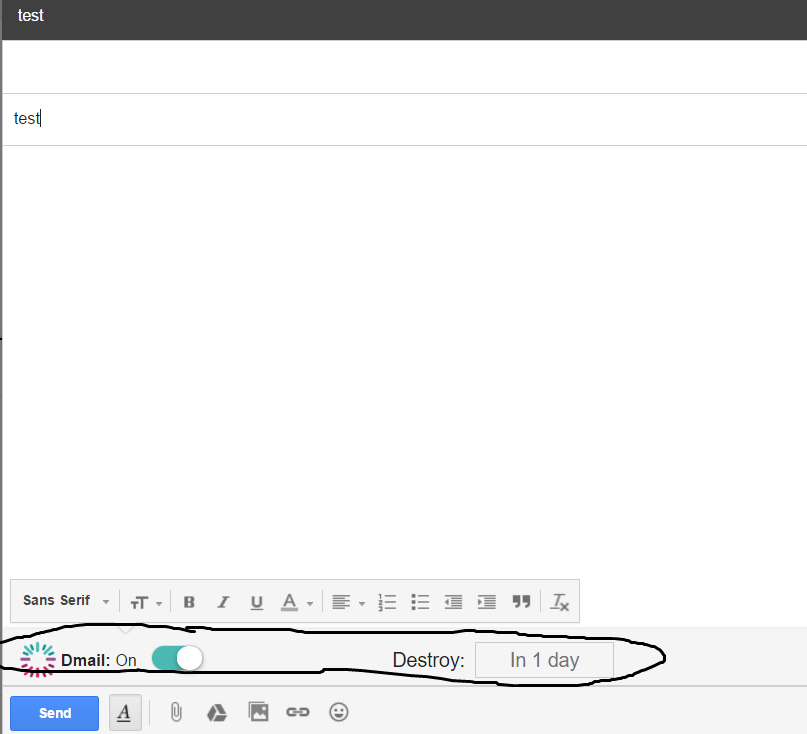
Task: Open the Destroy 'In 1 day' dropdown
Action: tap(545, 660)
